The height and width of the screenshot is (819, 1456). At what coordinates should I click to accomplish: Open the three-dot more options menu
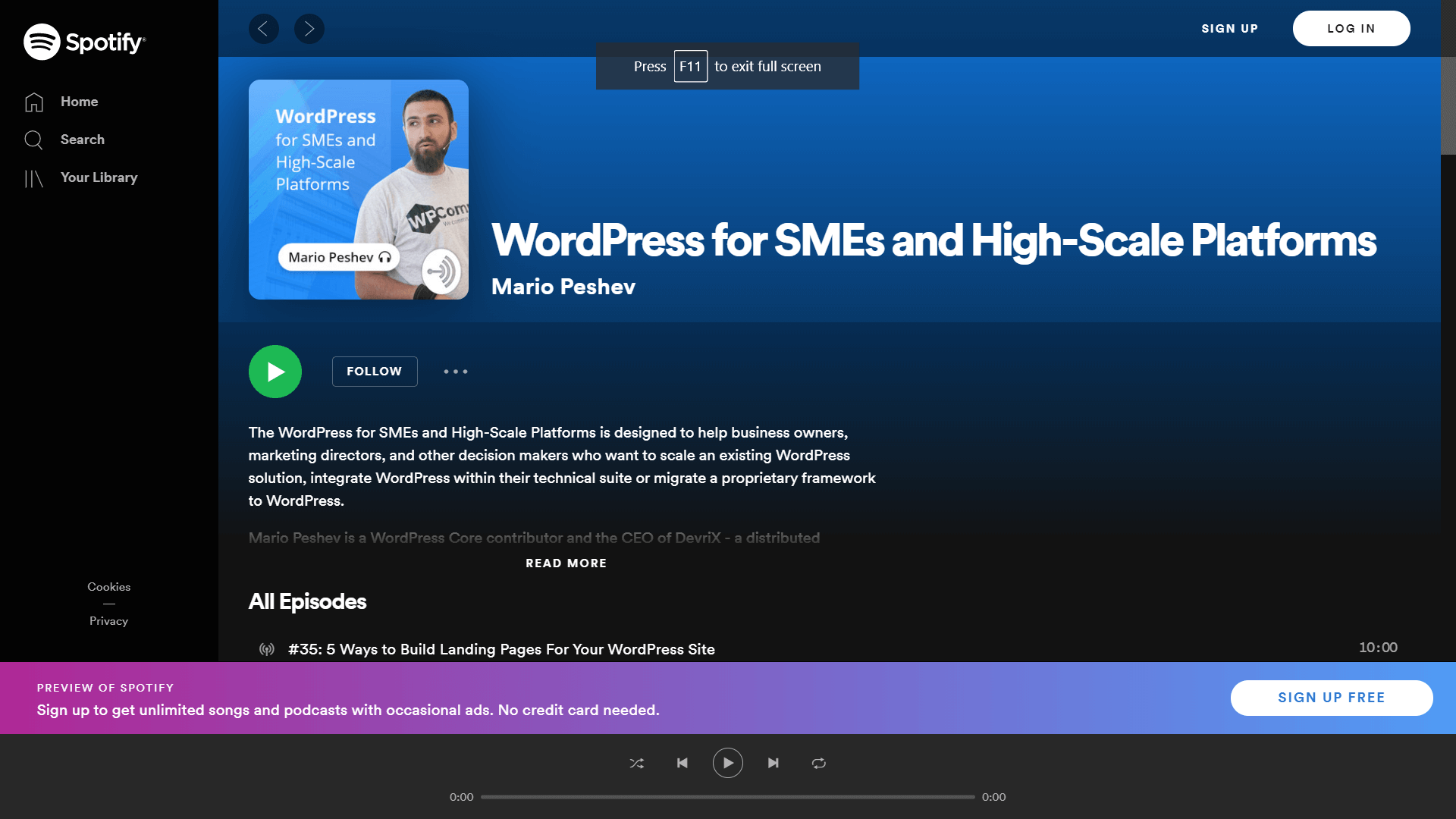[456, 372]
